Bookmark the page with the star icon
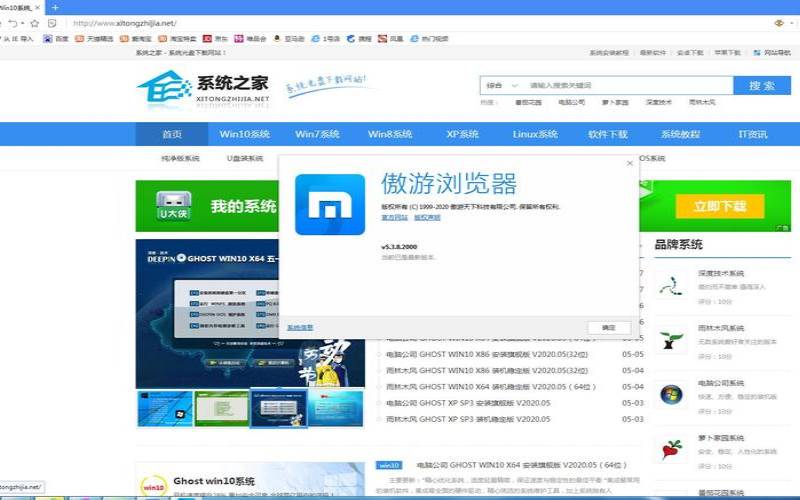 point(35,23)
